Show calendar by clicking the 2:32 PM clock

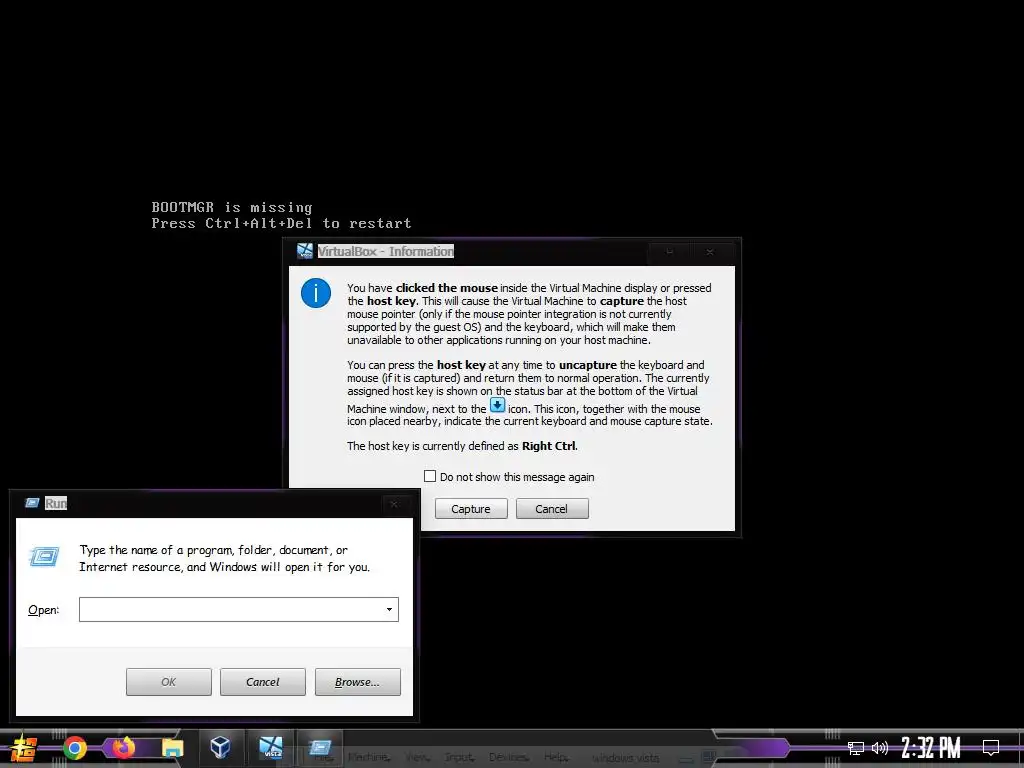pyautogui.click(x=931, y=747)
